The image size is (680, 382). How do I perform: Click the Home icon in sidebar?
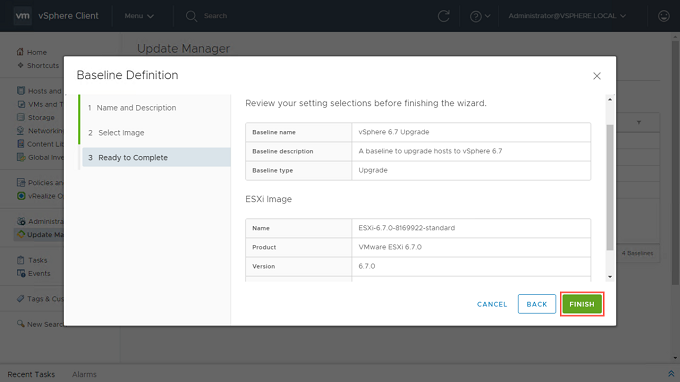20,52
